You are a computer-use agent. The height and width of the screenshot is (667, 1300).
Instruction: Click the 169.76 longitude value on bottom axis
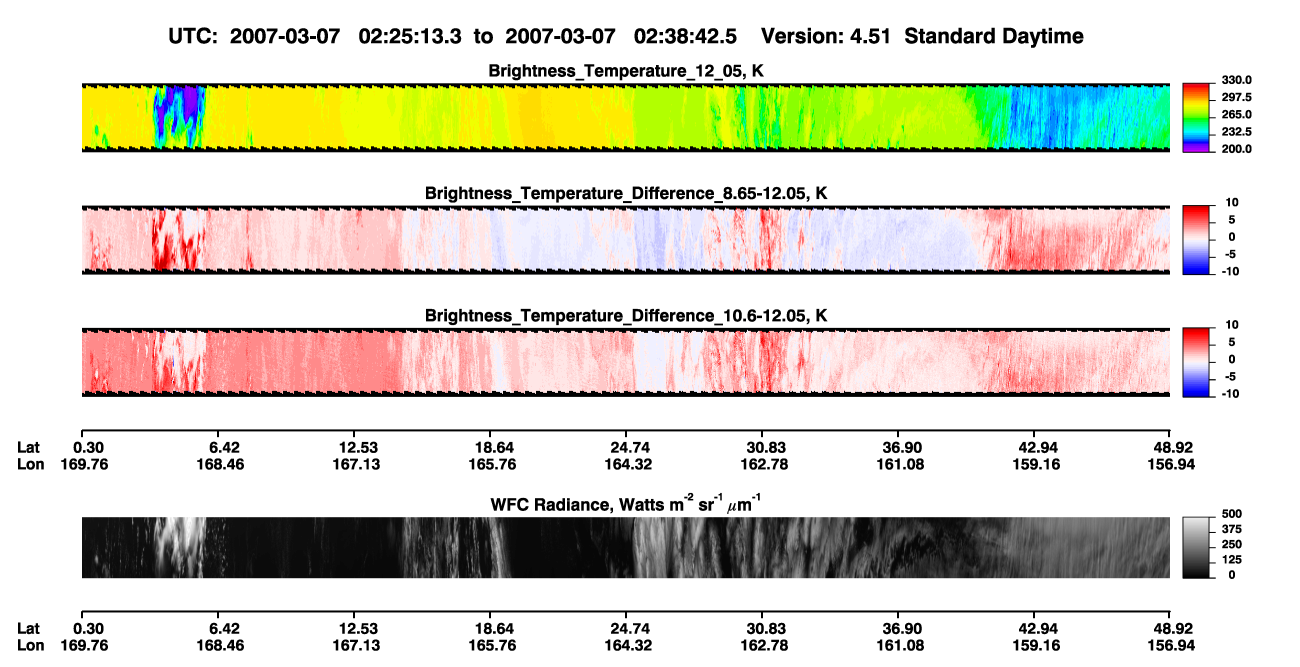83,645
